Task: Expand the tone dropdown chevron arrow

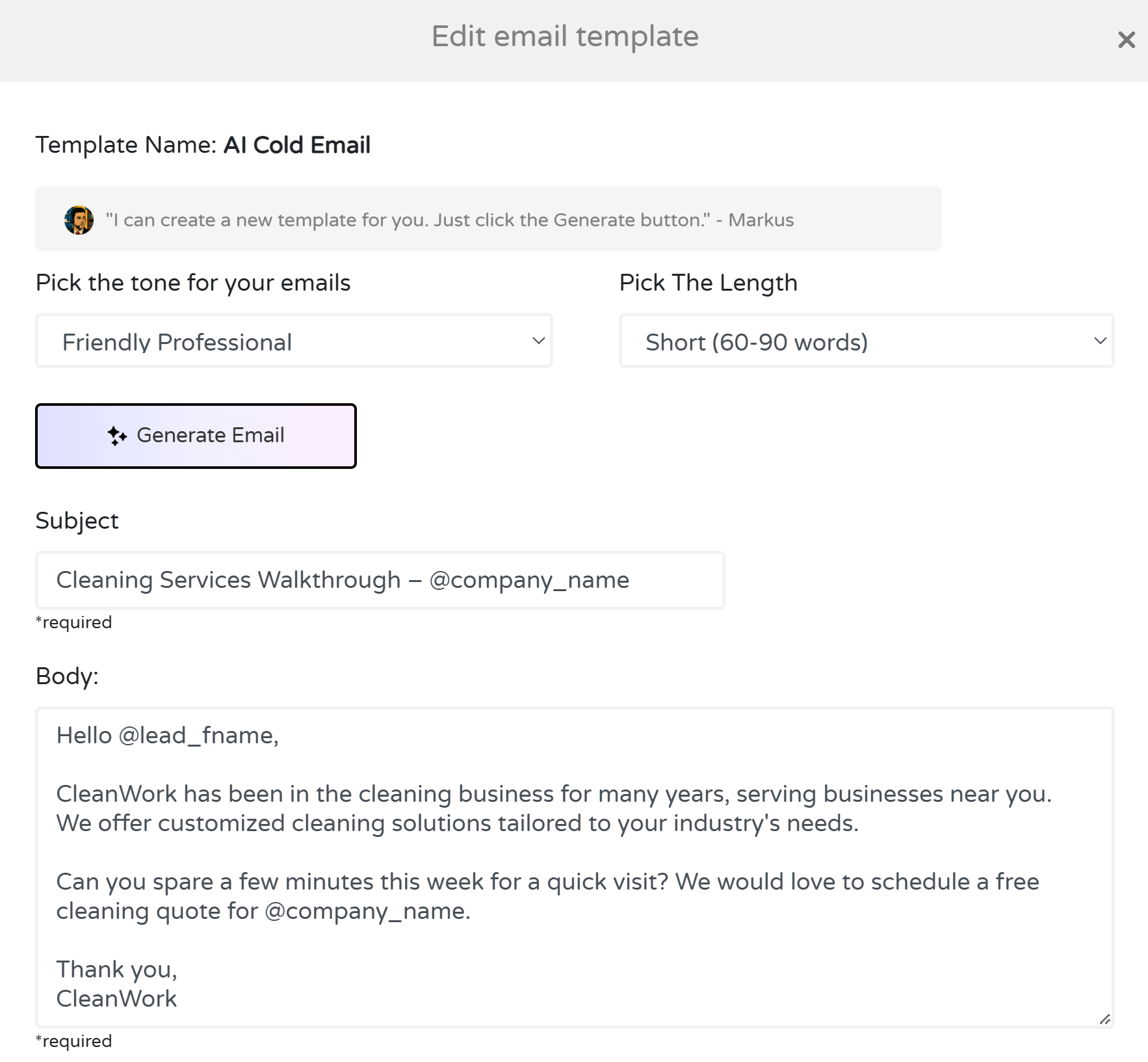Action: click(x=538, y=341)
